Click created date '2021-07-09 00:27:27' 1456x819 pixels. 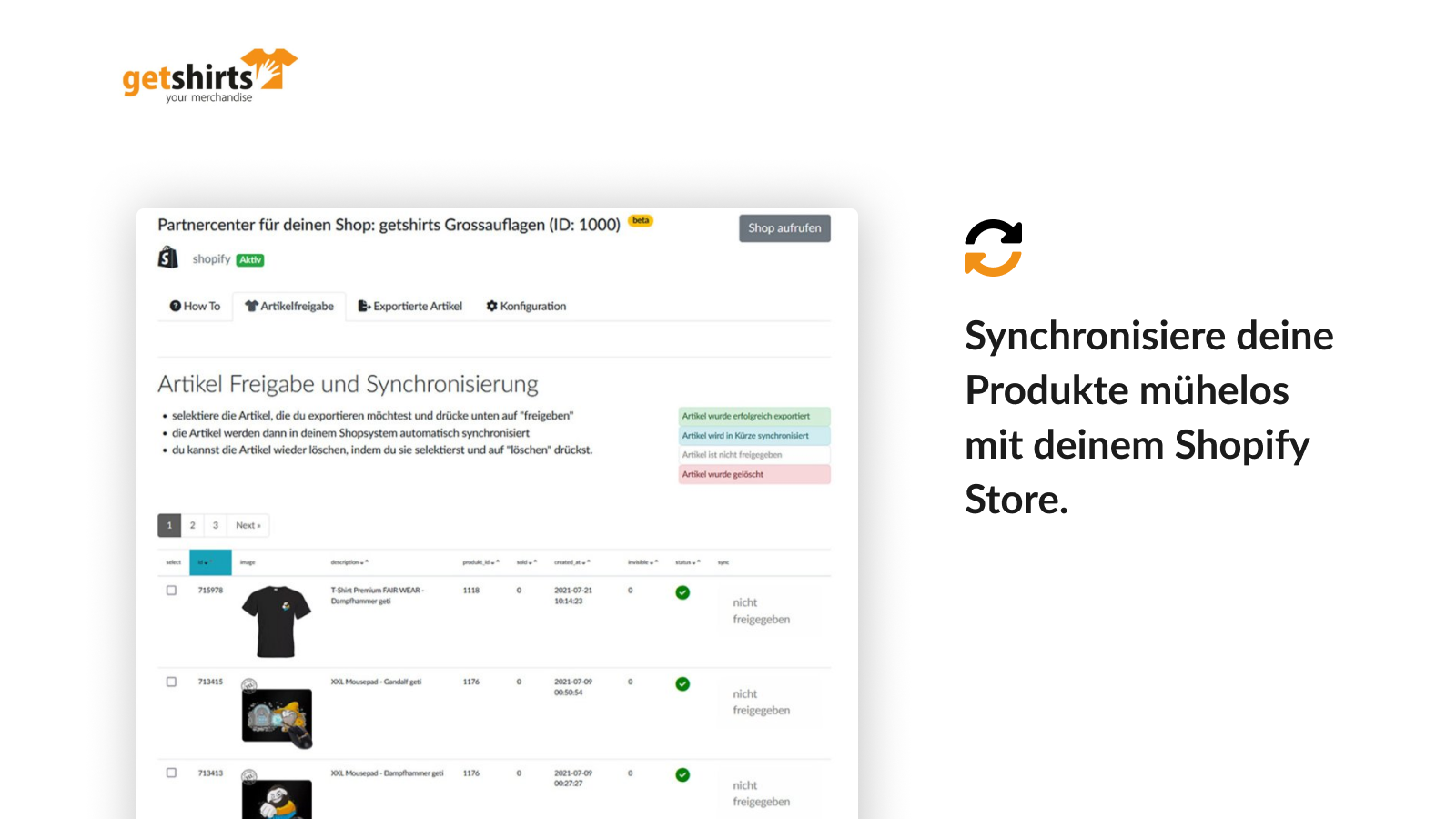click(x=573, y=778)
